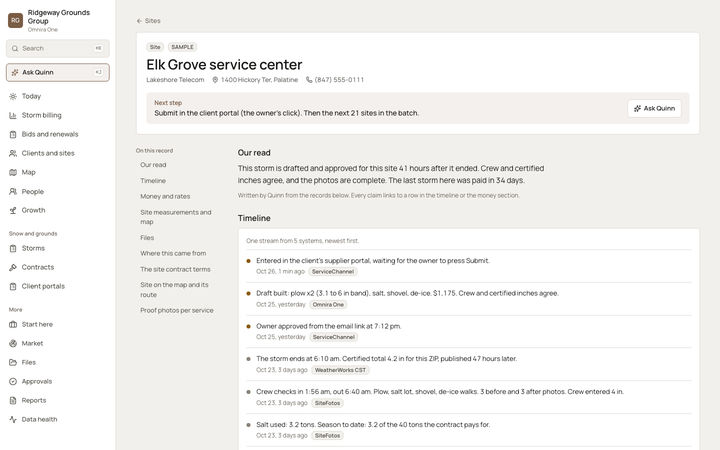Jump to Our read section
Viewport: 720px width, 450px height.
(153, 165)
